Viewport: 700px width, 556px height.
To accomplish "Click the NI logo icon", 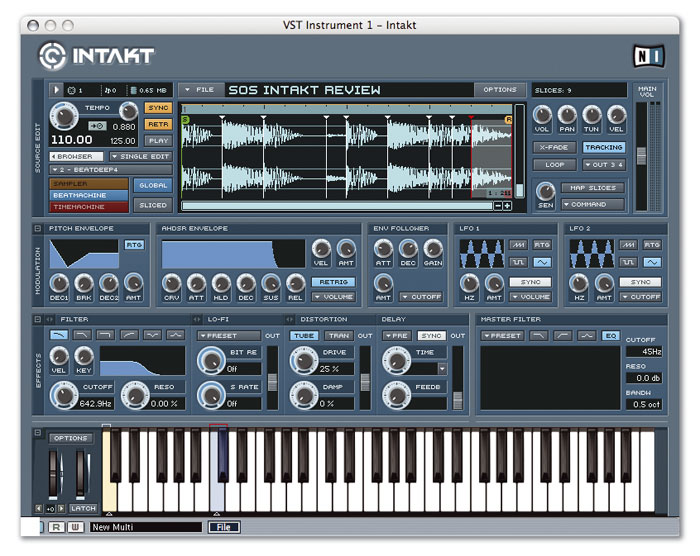I will (x=647, y=55).
